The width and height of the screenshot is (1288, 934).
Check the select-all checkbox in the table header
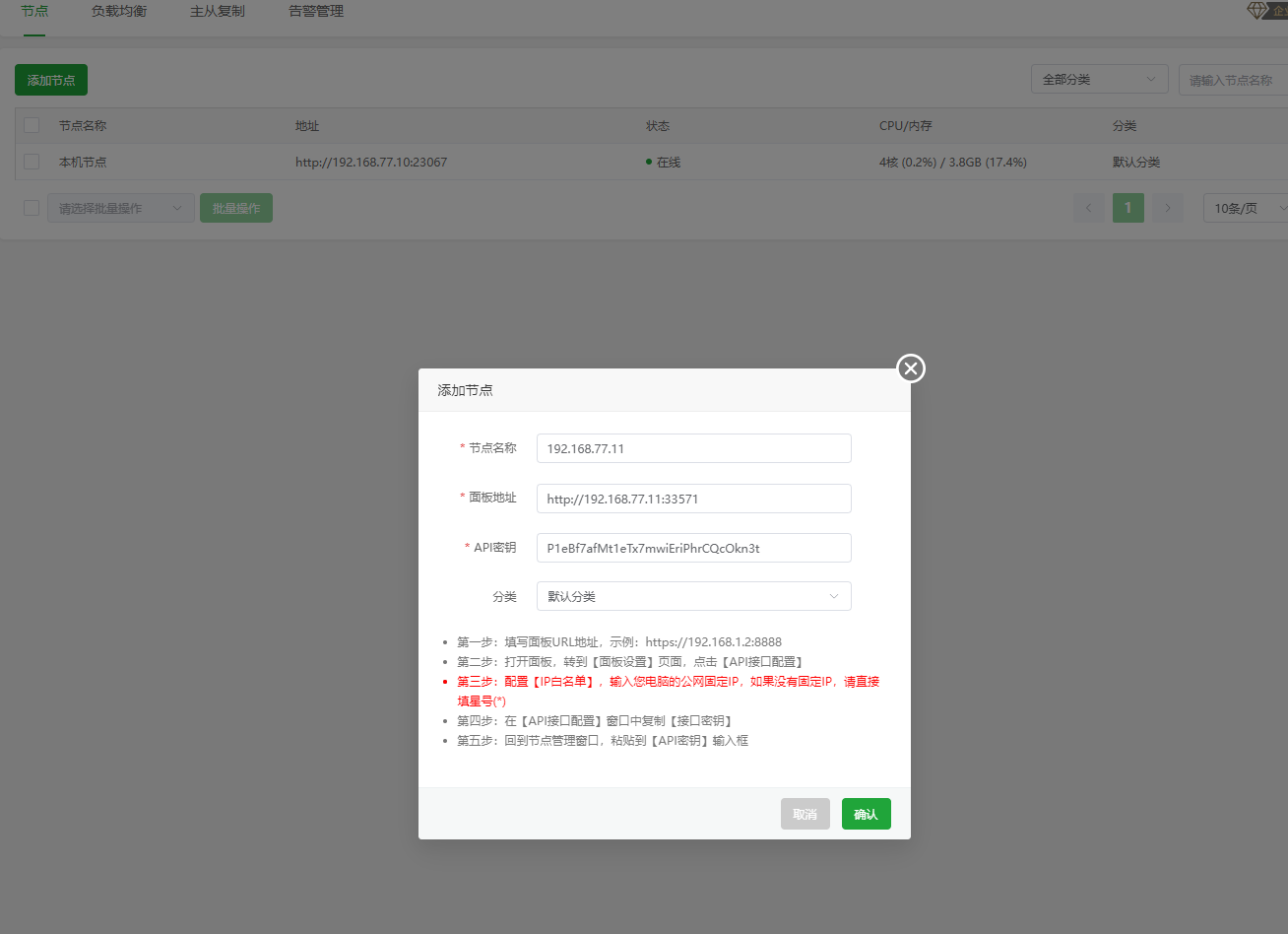[30, 125]
